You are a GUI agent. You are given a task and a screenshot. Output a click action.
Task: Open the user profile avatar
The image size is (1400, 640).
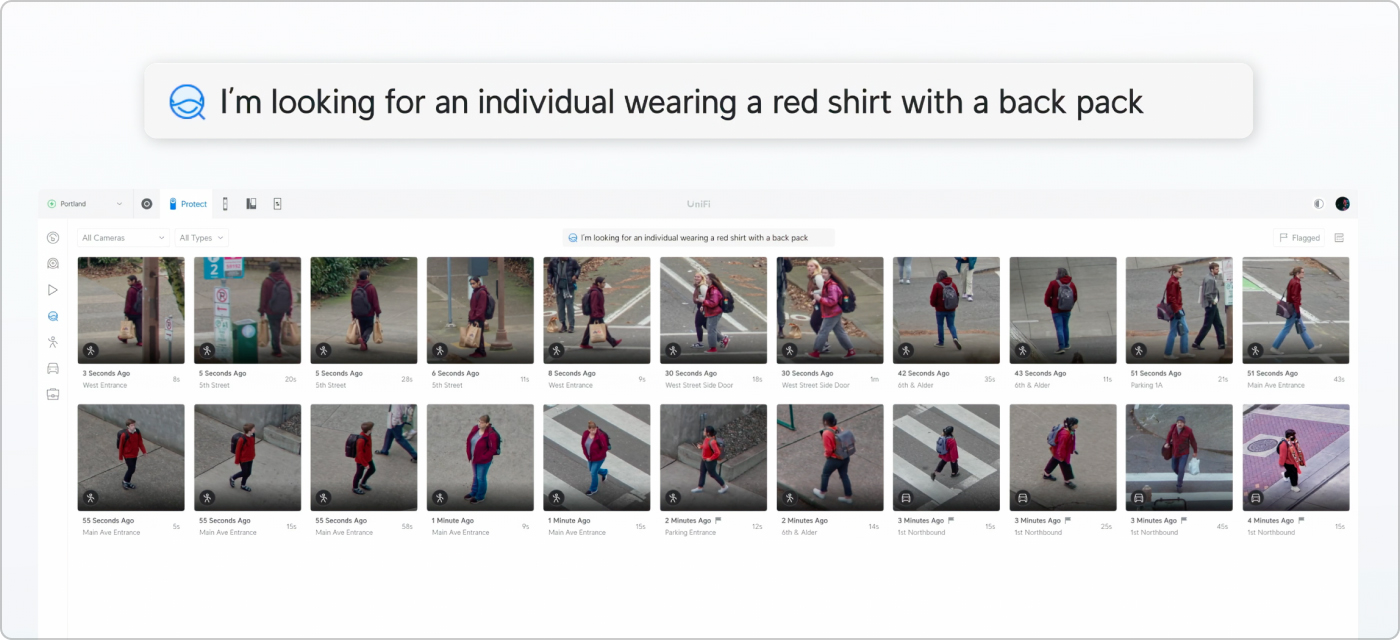coord(1342,204)
